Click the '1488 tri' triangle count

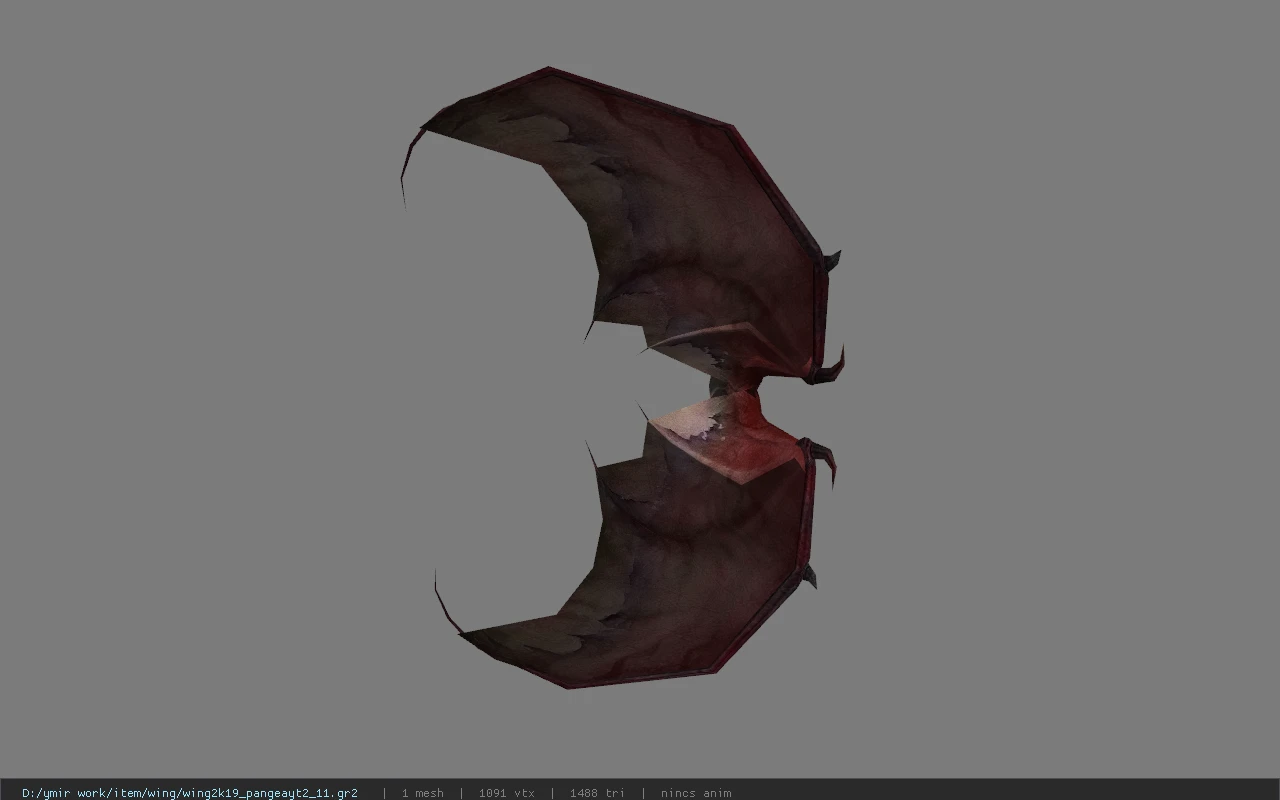click(597, 793)
